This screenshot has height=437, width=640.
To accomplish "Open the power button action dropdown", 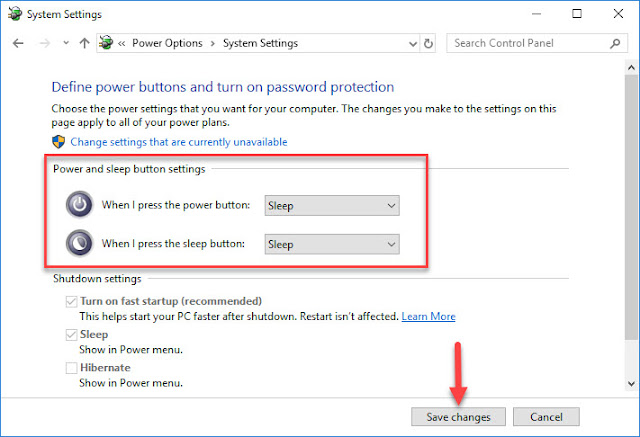I will 332,205.
